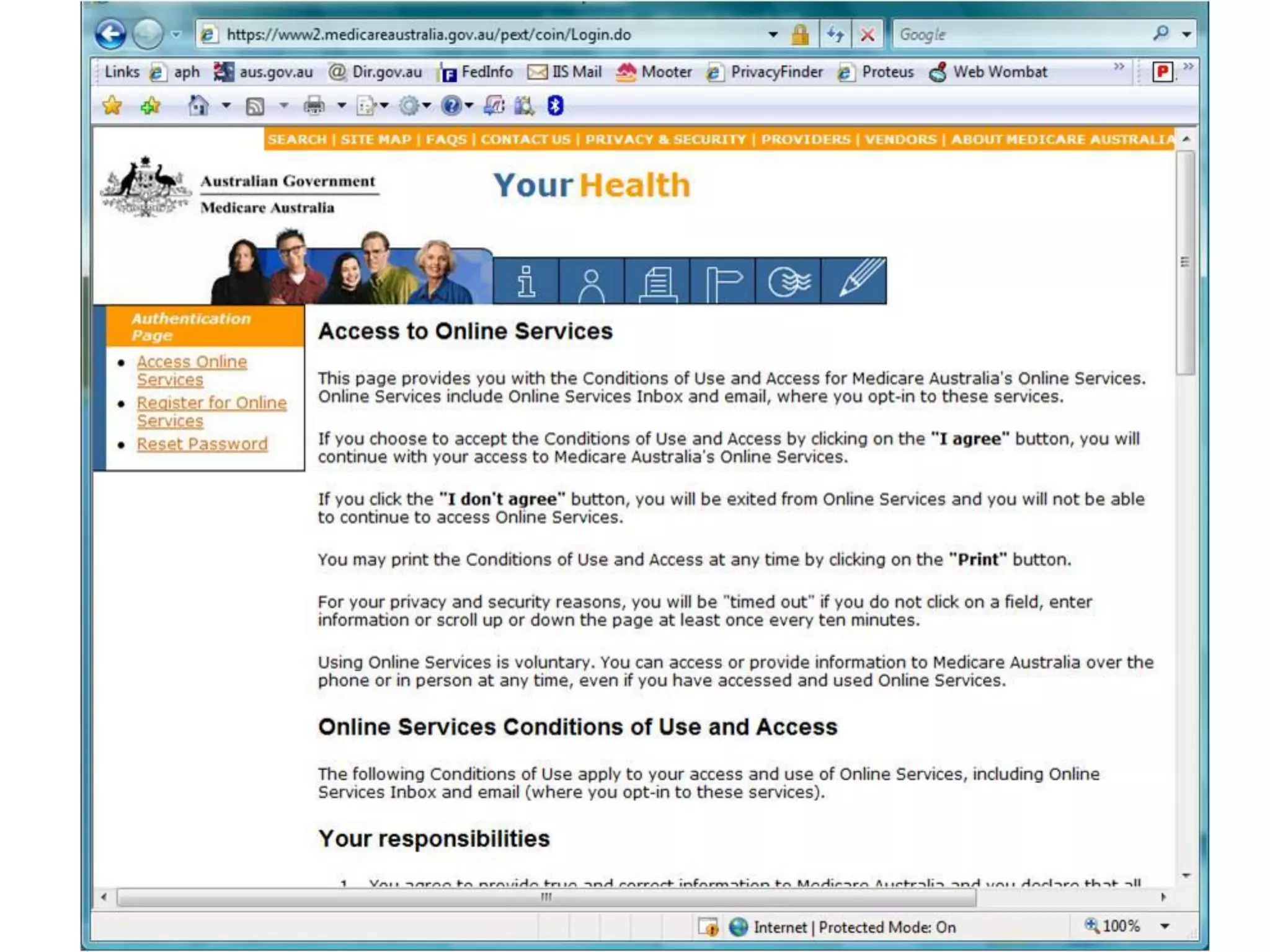Image resolution: width=1270 pixels, height=952 pixels.
Task: Open PRIVACY & SECURITY in top navigation
Action: pyautogui.click(x=665, y=139)
